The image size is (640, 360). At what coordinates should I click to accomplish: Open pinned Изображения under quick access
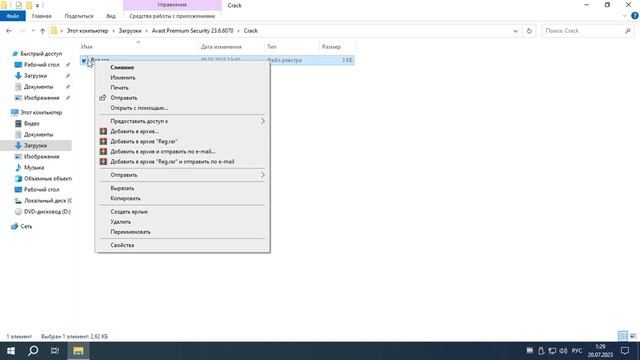click(x=41, y=98)
